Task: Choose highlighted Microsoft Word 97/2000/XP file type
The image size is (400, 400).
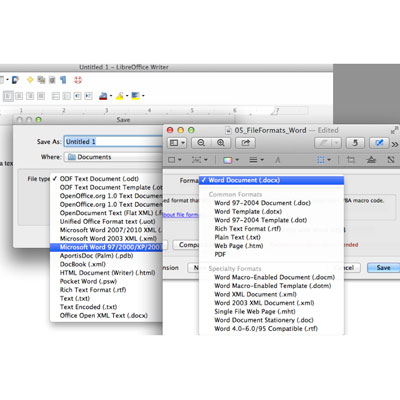Action: (106, 247)
